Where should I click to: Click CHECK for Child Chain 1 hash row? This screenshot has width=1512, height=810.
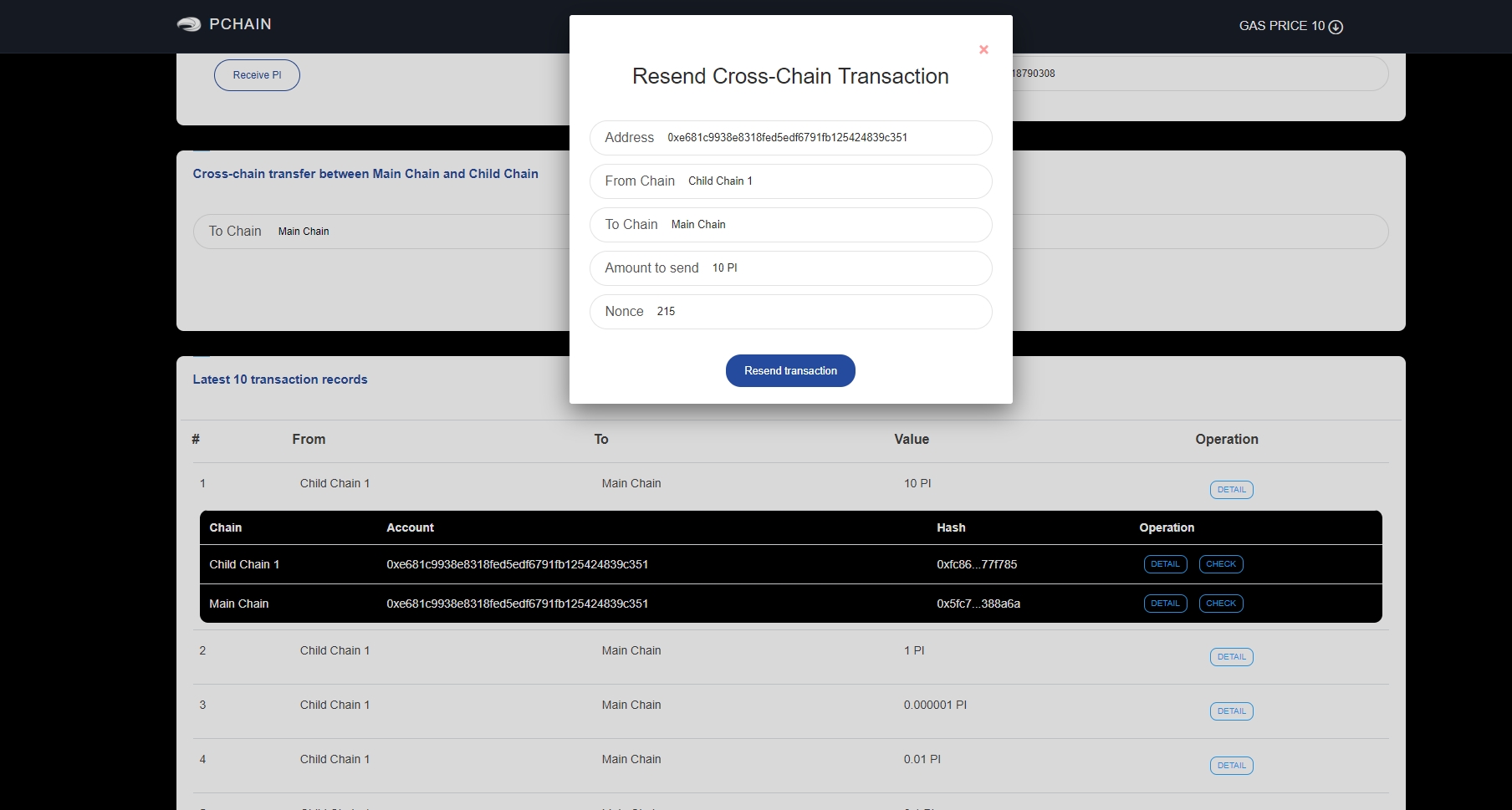pyautogui.click(x=1221, y=564)
